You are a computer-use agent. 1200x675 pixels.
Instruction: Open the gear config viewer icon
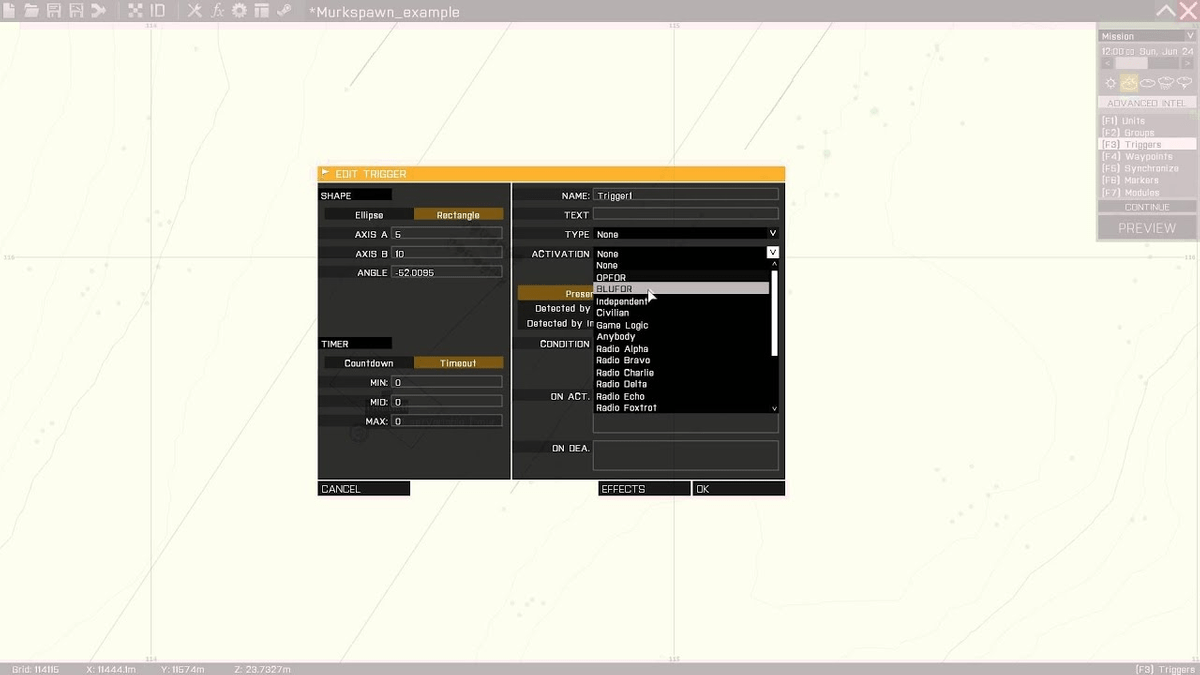tap(240, 11)
